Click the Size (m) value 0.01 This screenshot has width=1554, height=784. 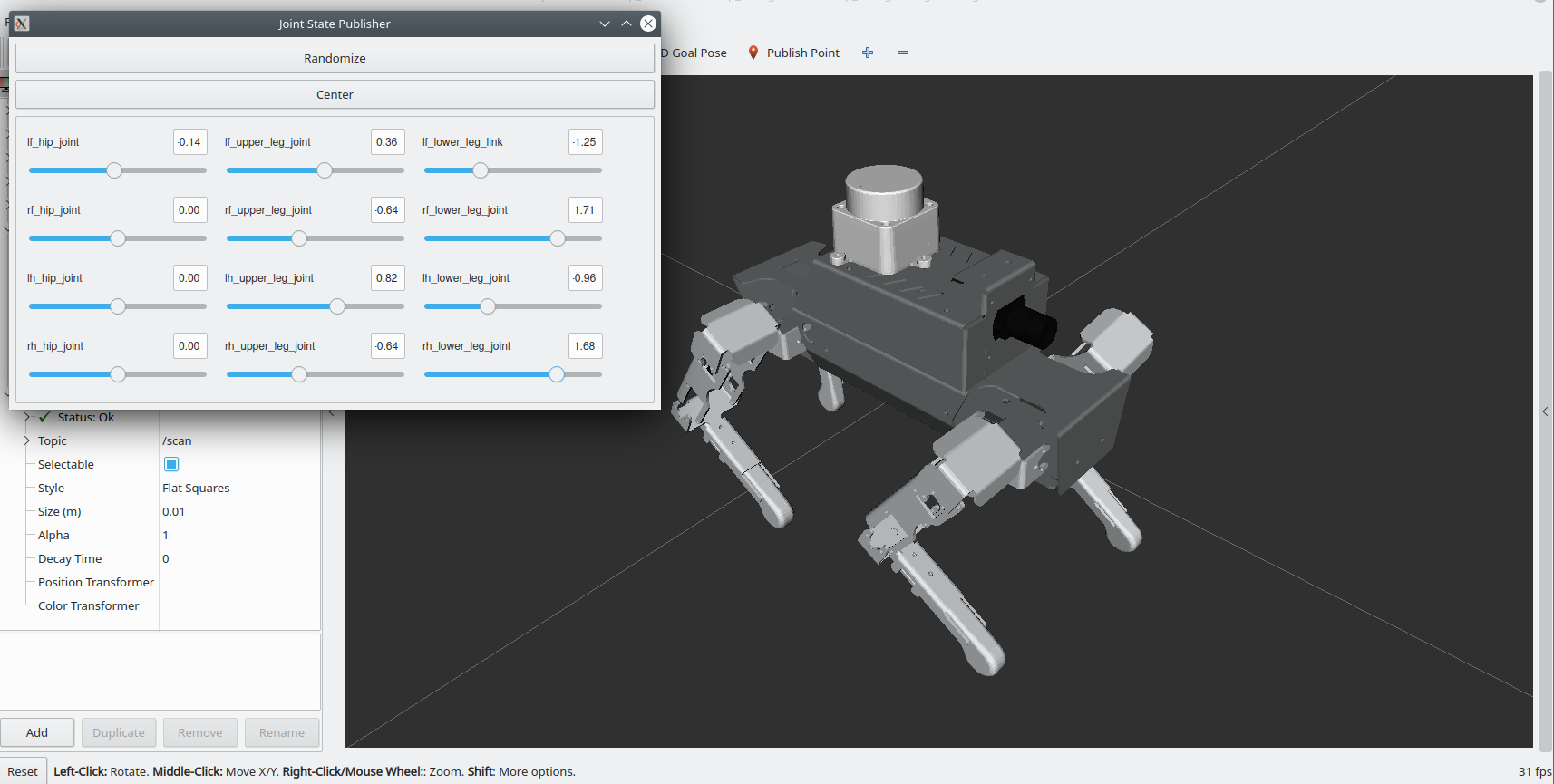coord(173,511)
